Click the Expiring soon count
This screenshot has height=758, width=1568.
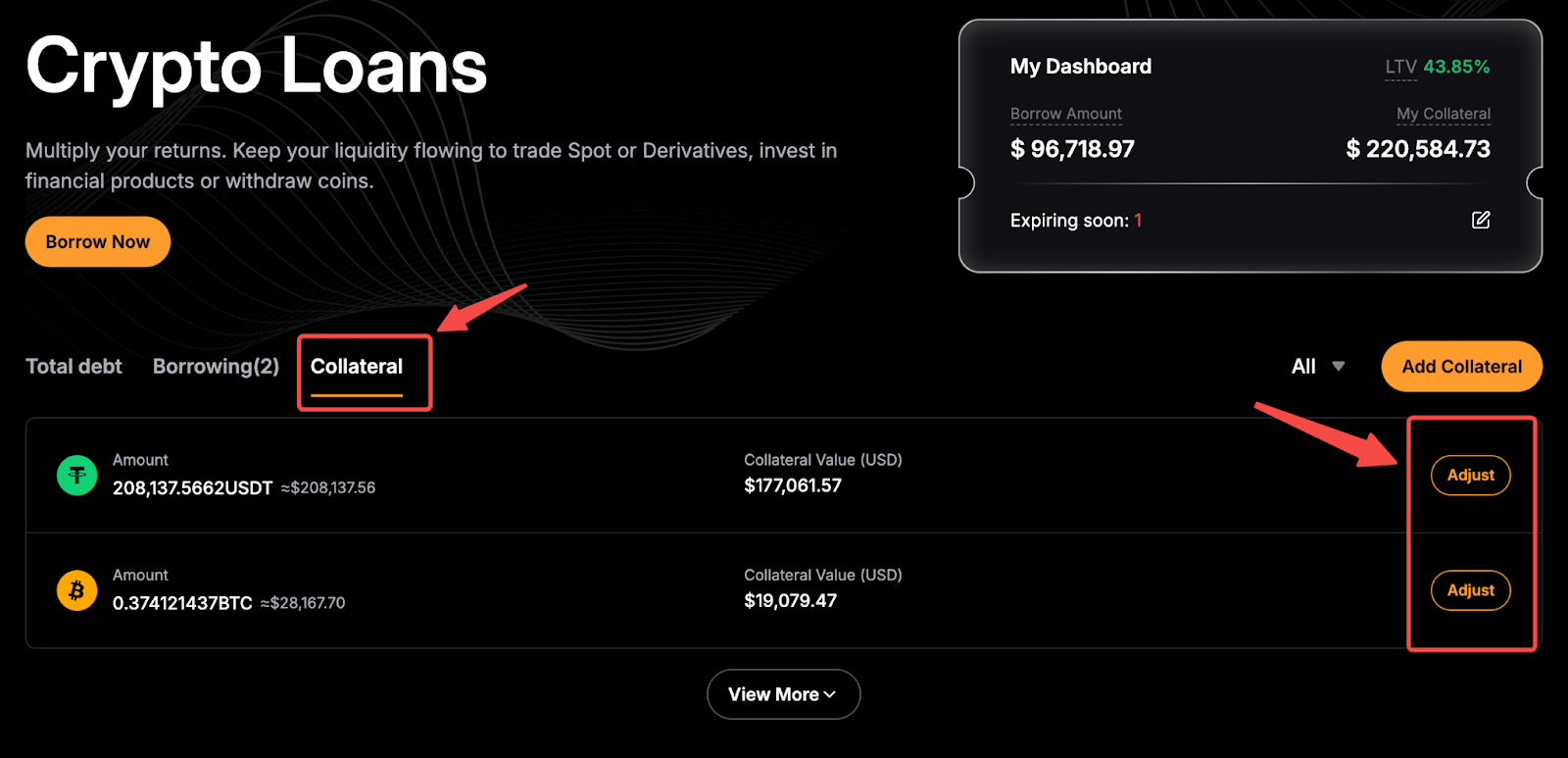(1138, 221)
